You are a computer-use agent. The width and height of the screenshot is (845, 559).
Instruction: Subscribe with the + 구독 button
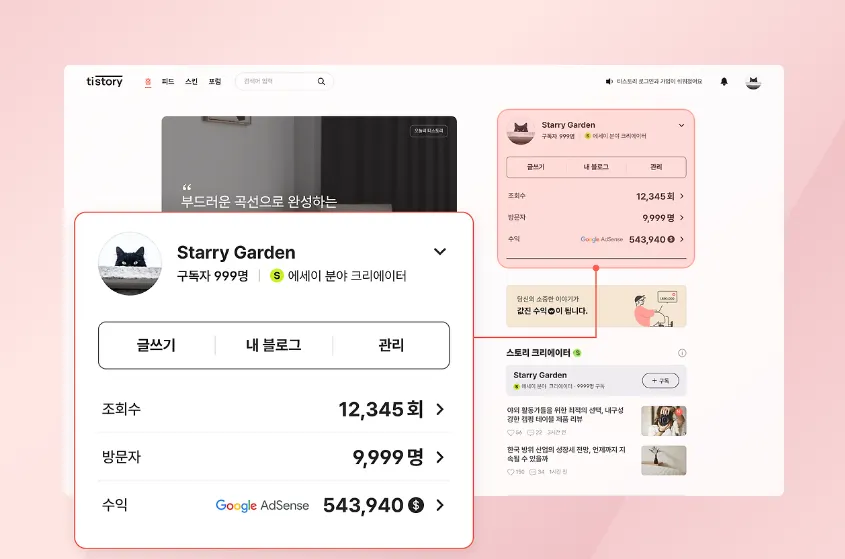tap(660, 381)
